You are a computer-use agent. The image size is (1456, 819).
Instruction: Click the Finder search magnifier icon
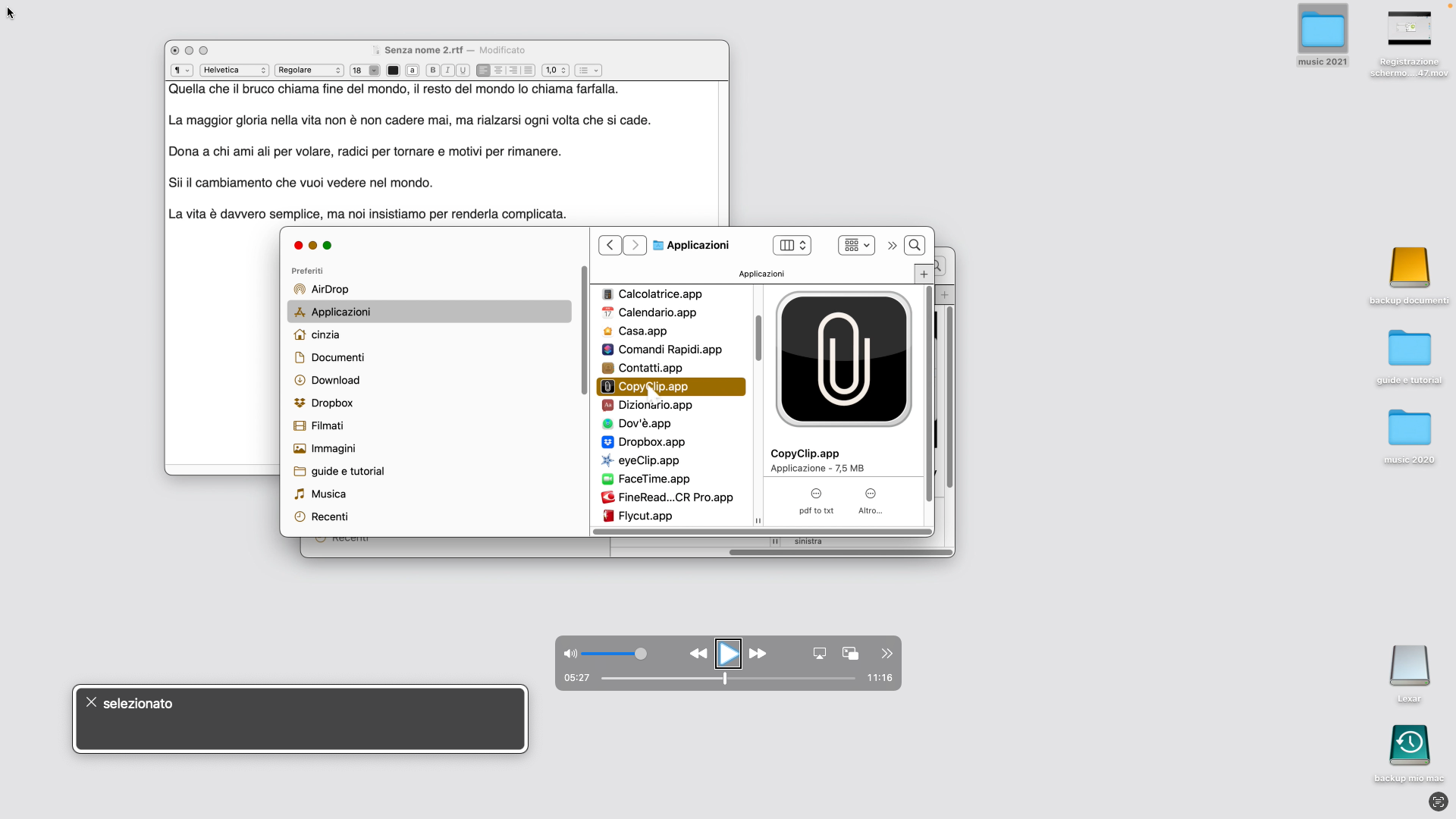(915, 245)
